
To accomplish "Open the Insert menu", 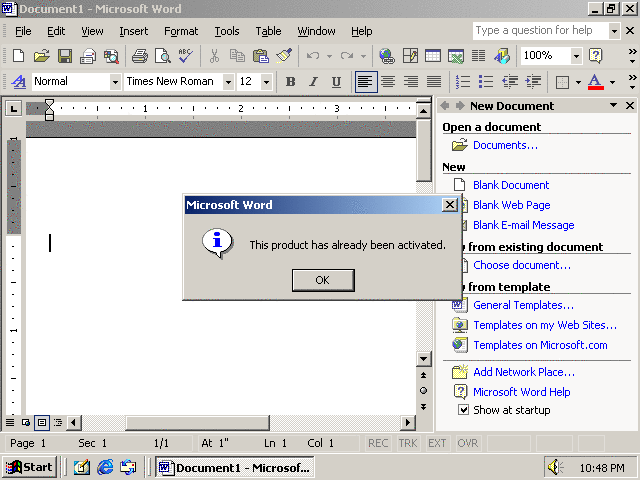I will (133, 31).
